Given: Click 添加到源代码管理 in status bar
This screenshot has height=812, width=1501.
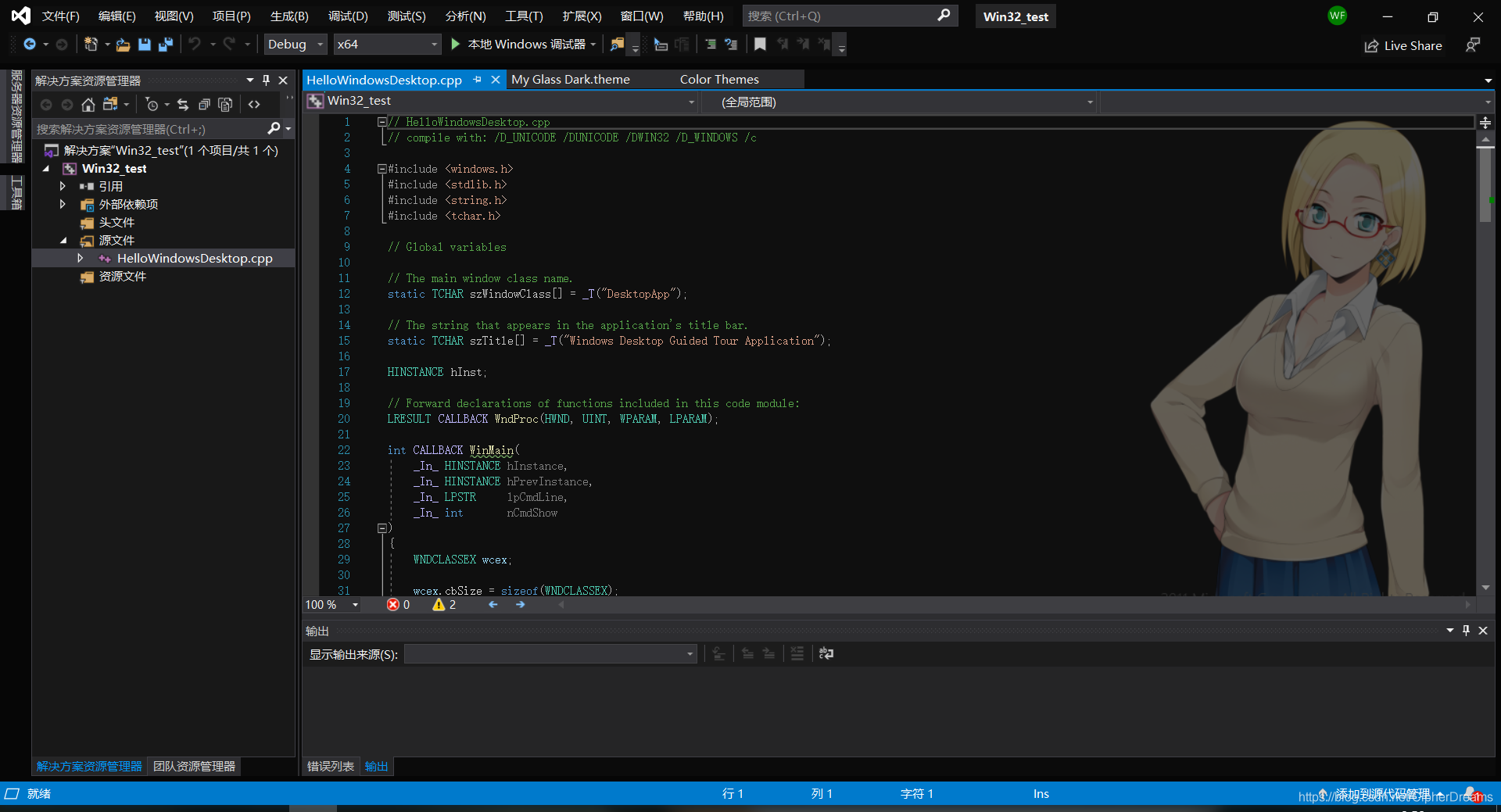Looking at the screenshot, I should (1382, 794).
